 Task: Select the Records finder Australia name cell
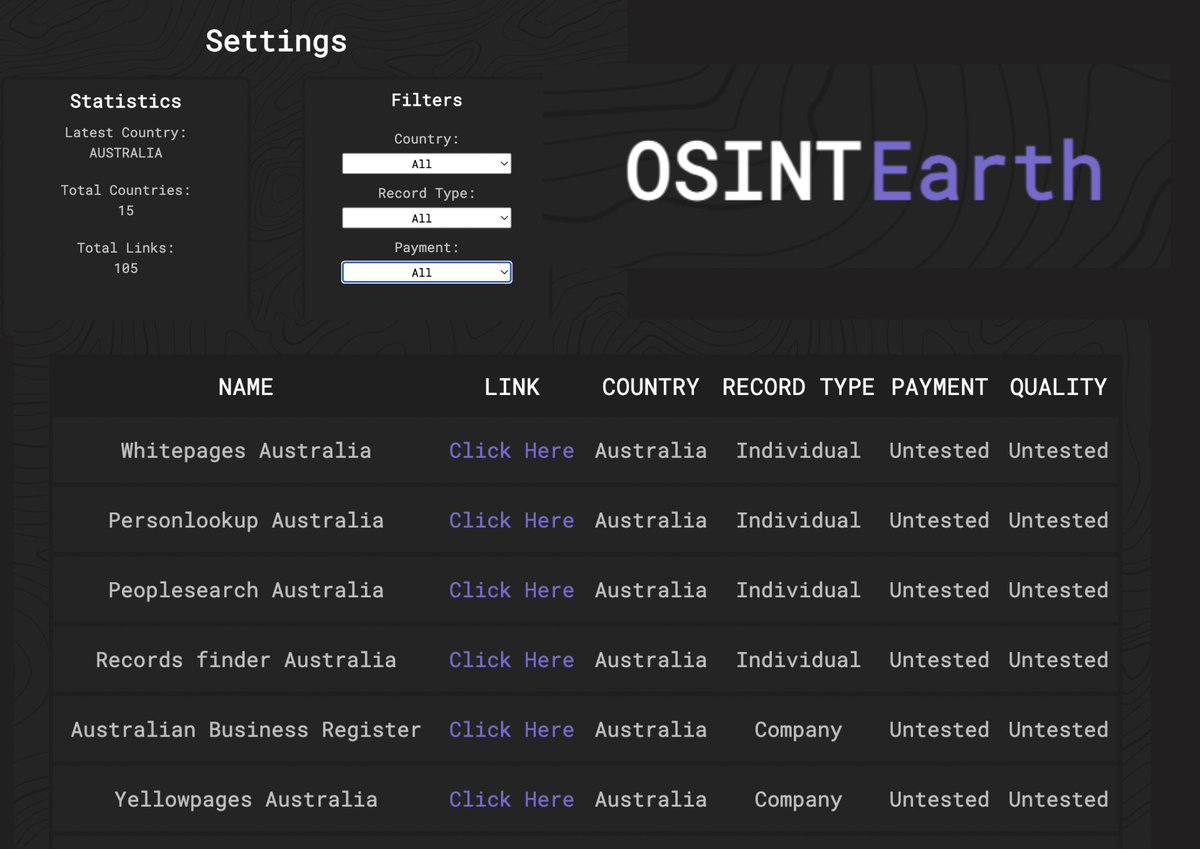pos(246,660)
